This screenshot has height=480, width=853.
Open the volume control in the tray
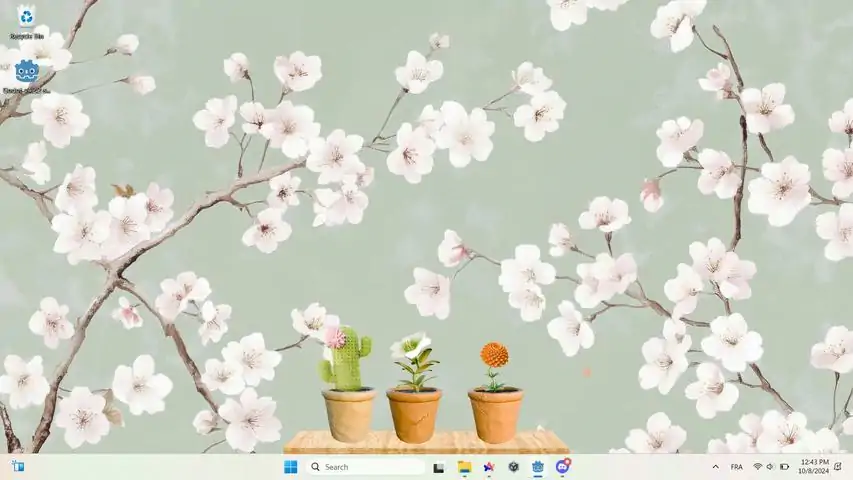770,467
